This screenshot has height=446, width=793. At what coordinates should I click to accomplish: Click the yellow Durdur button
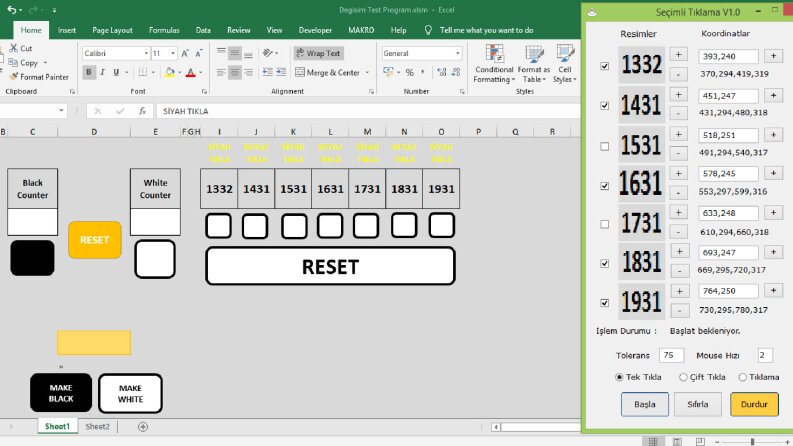754,405
